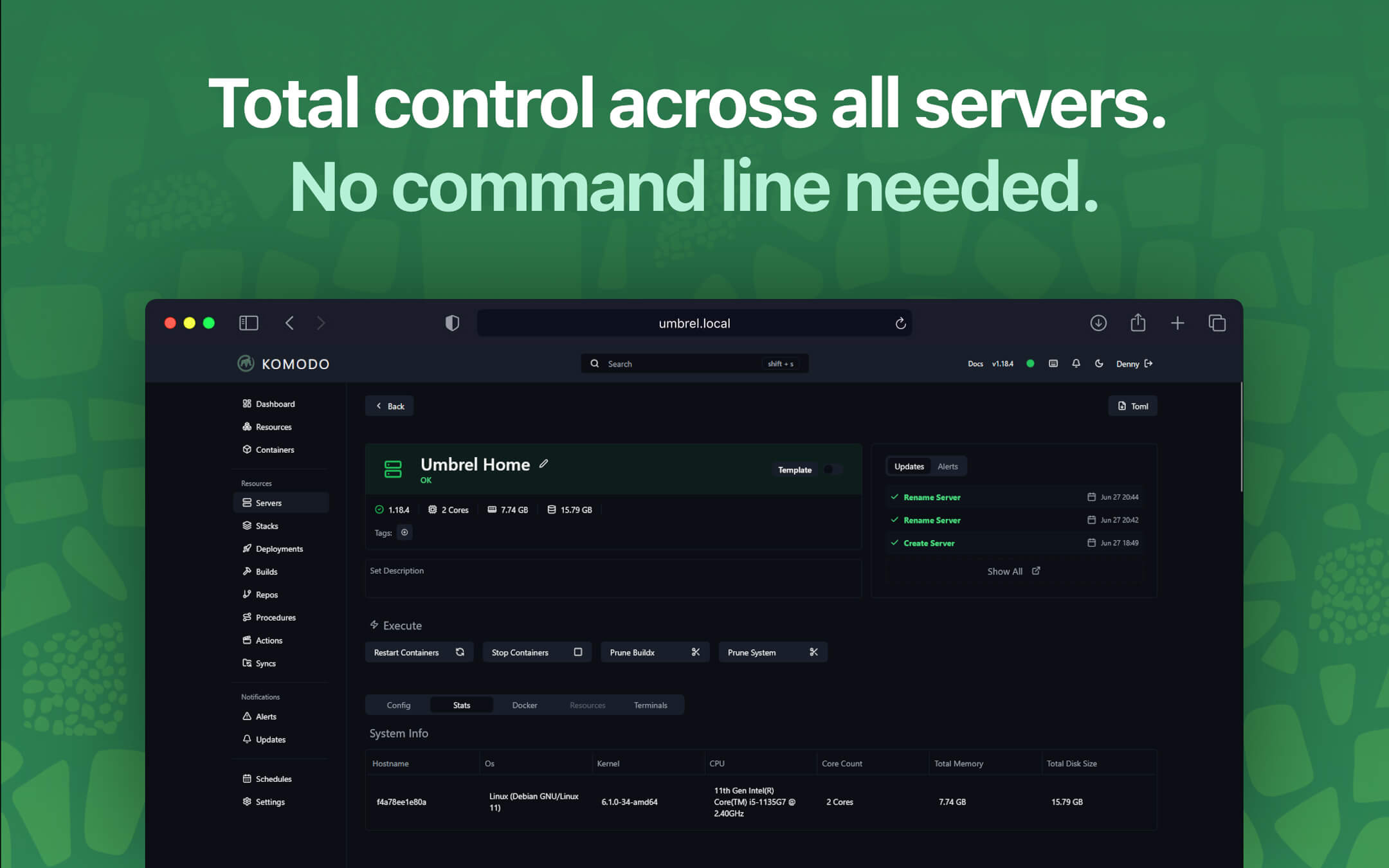Go Back using the chevron button
Image resolution: width=1389 pixels, height=868 pixels.
coord(389,406)
